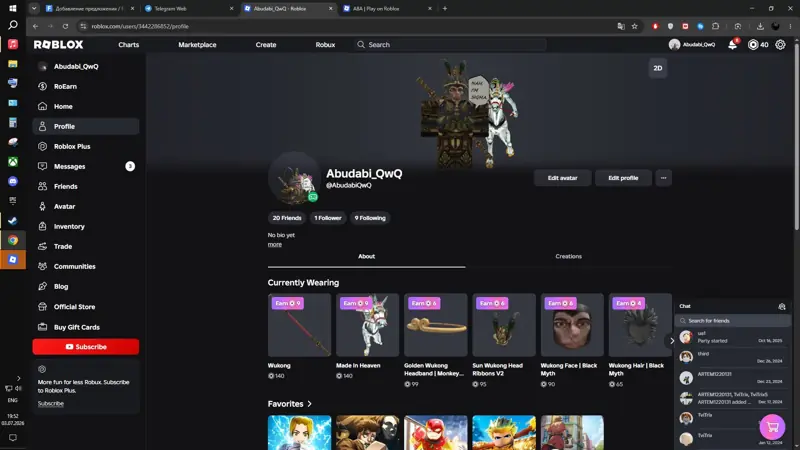The height and width of the screenshot is (450, 800).
Task: Switch to ABA Play on Roblox tab
Action: [388, 9]
